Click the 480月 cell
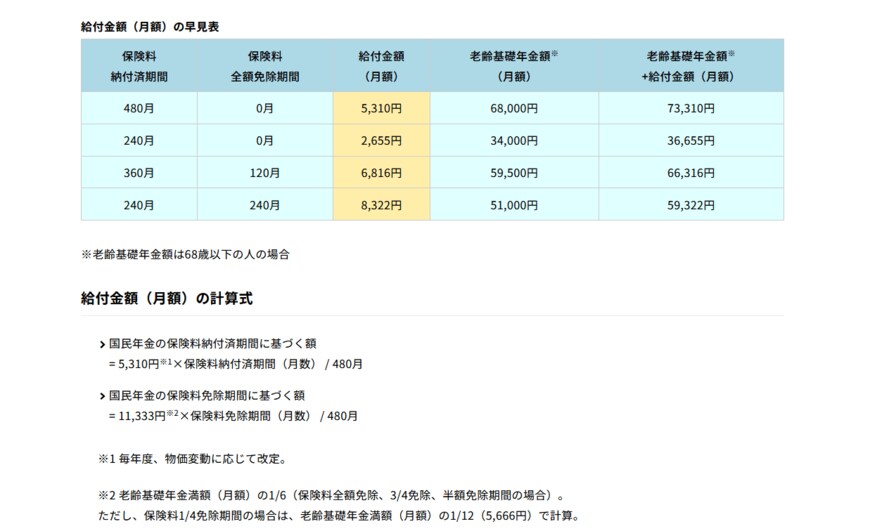 click(139, 108)
